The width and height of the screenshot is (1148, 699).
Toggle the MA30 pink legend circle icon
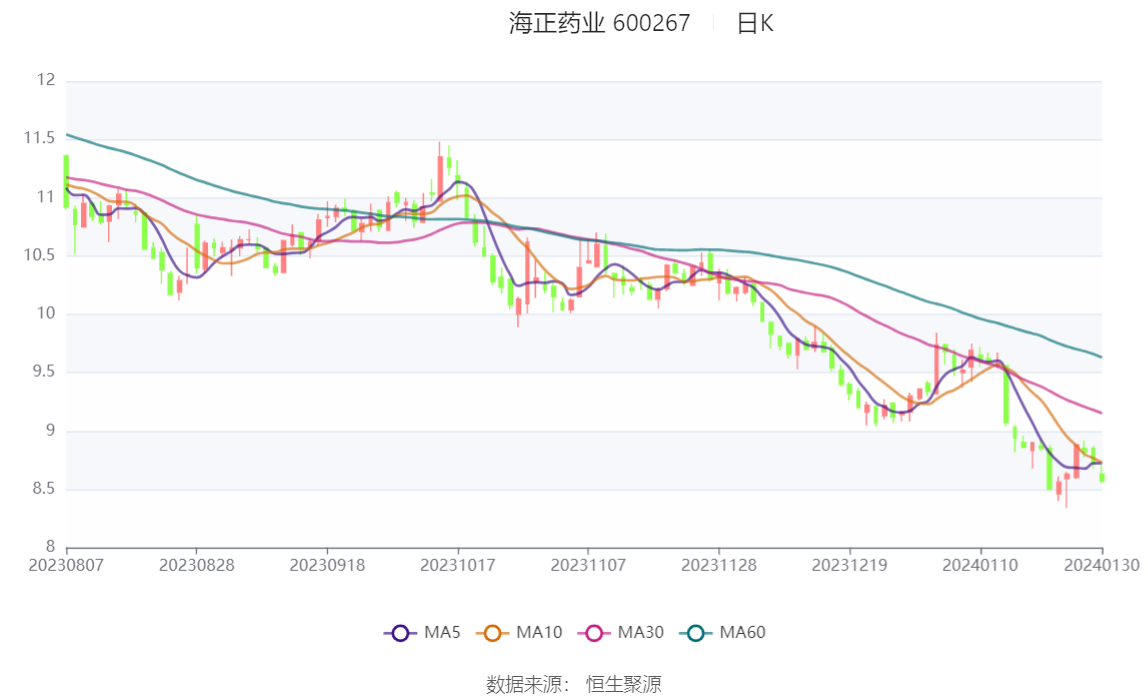click(x=594, y=633)
